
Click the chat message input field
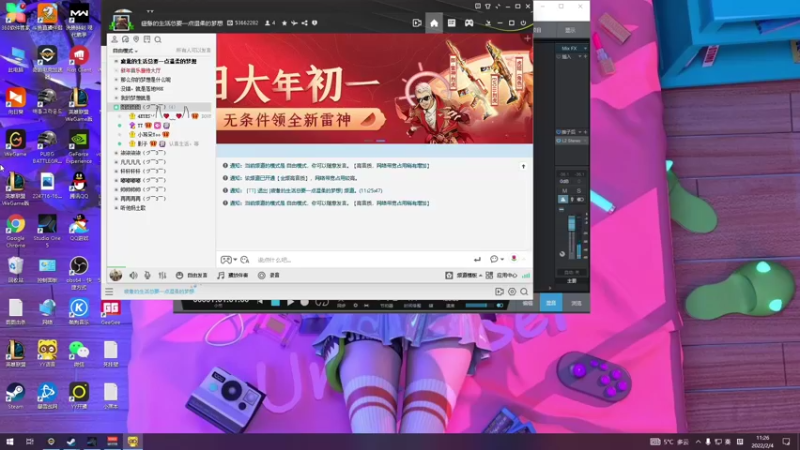362,260
